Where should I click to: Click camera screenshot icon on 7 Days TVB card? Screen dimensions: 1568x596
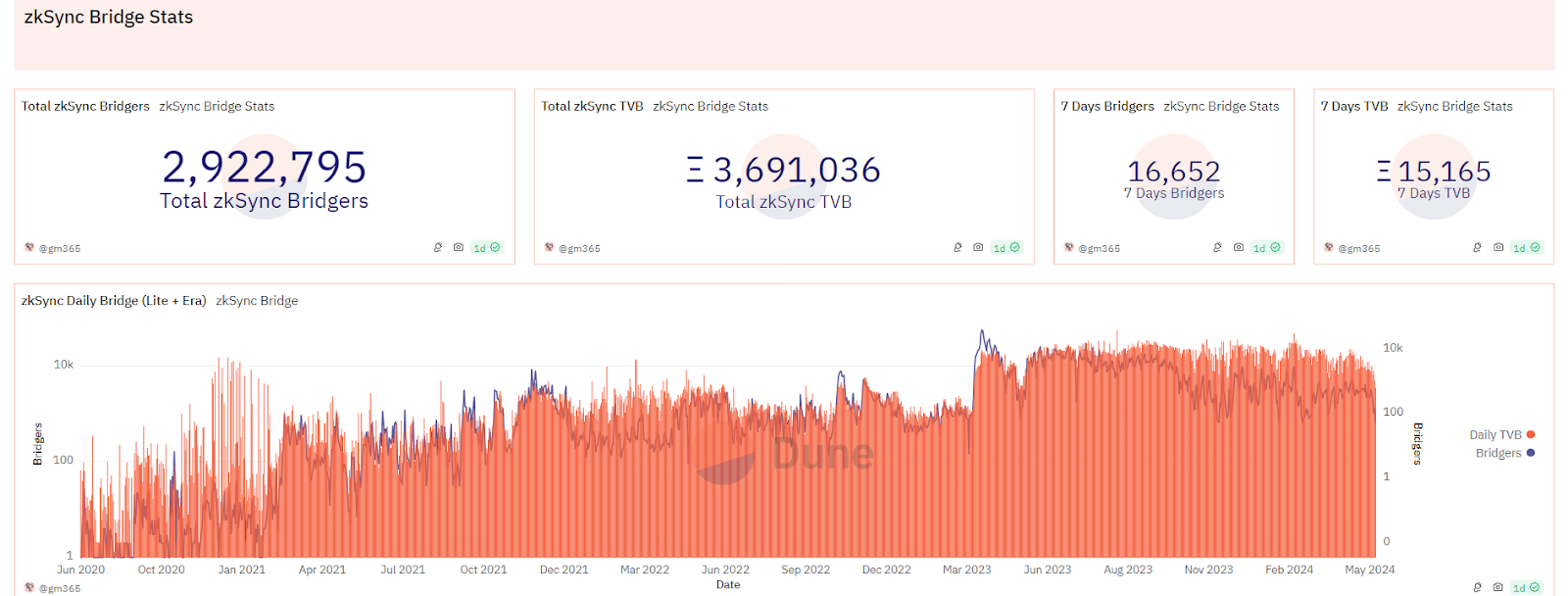1498,248
